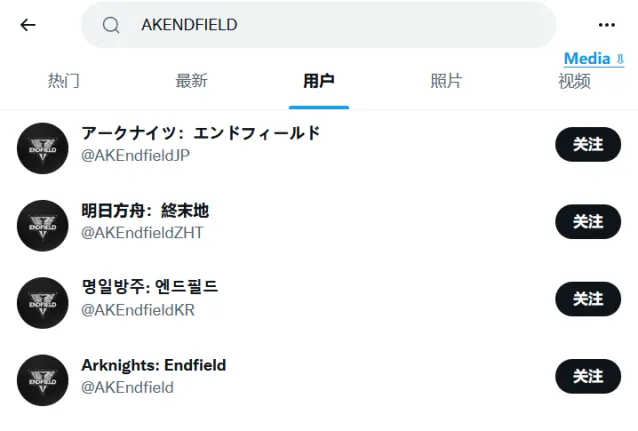The height and width of the screenshot is (431, 638).
Task: Follow the @AKEndfieldJP account
Action: pos(588,144)
